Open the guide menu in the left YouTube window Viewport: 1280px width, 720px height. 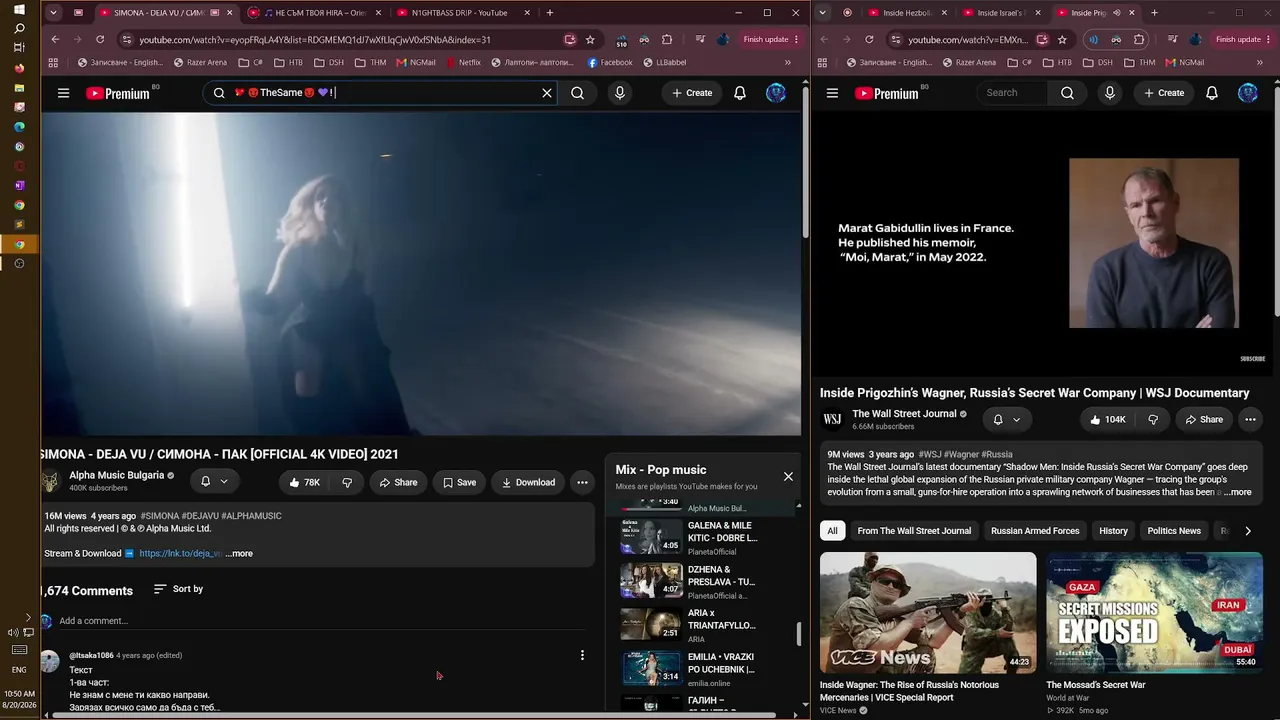tap(63, 93)
